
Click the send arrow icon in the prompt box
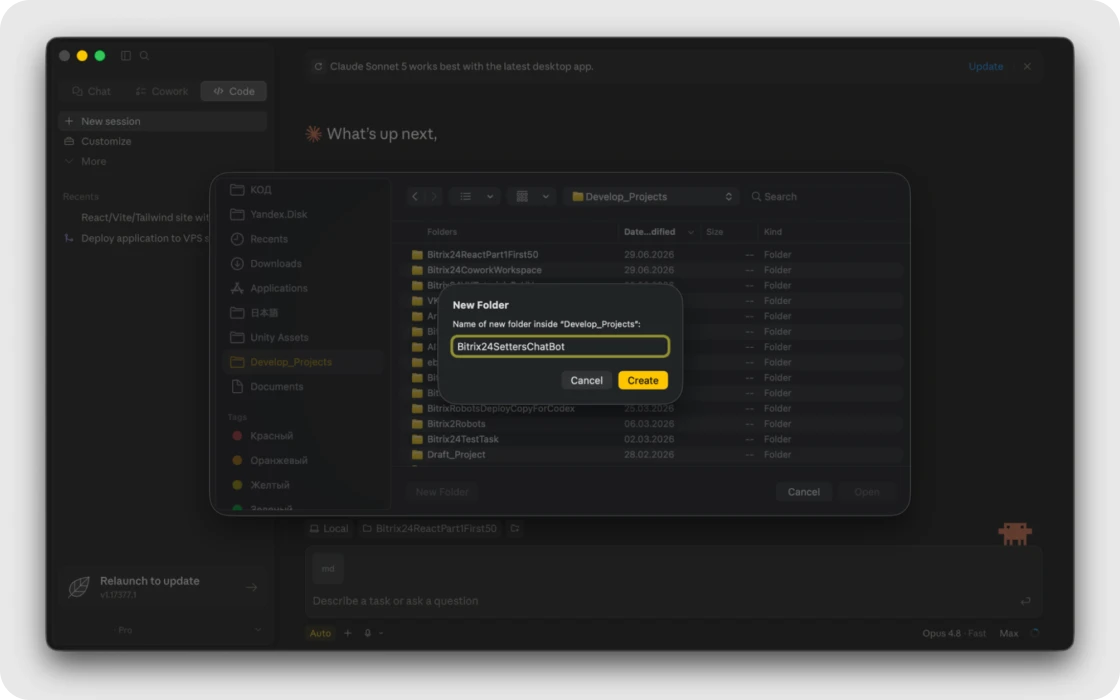click(x=1026, y=601)
